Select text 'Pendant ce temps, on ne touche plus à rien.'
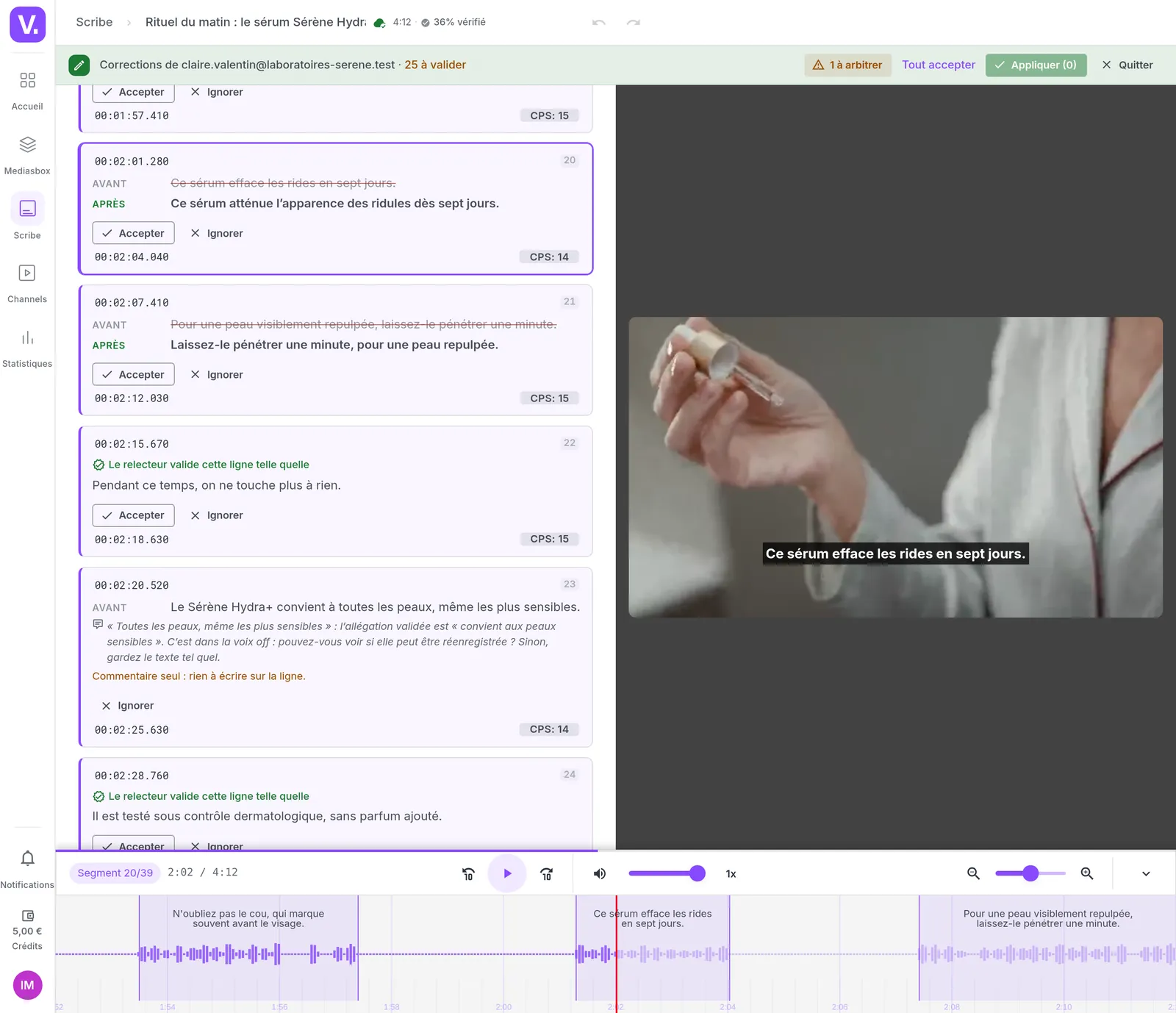1176x1013 pixels. coord(217,485)
